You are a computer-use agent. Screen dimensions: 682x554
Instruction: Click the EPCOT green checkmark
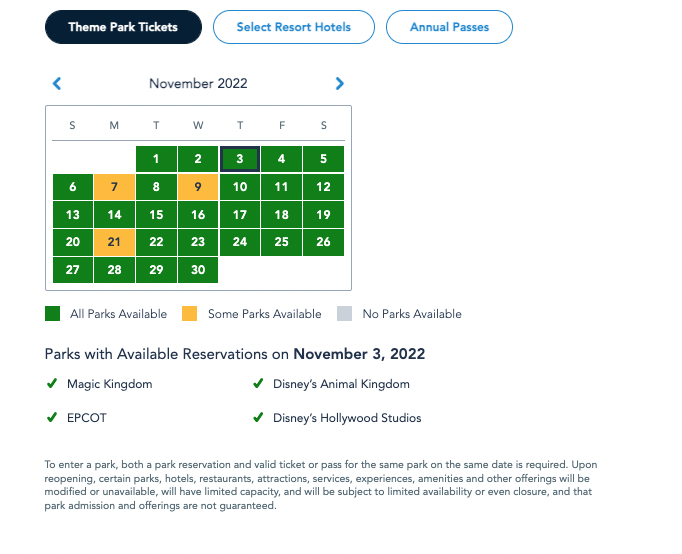point(52,418)
